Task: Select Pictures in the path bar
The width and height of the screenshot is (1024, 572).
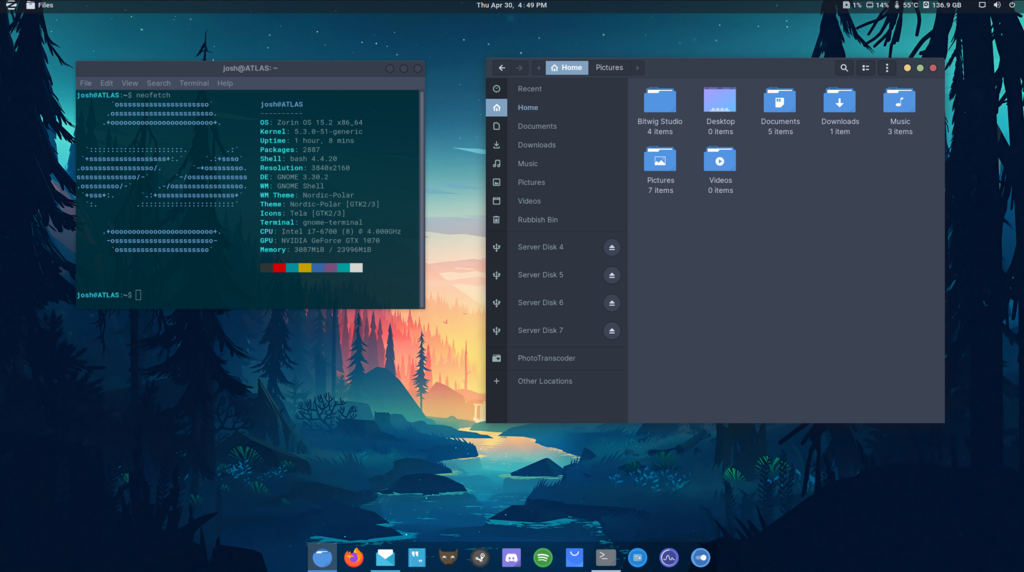Action: pos(609,68)
